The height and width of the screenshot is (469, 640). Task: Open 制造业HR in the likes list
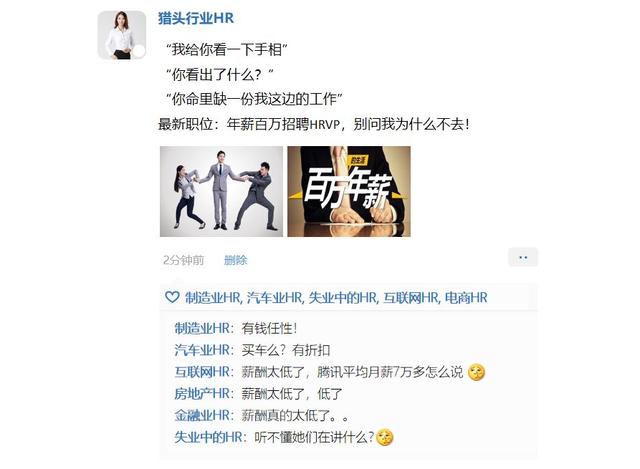pyautogui.click(x=213, y=298)
